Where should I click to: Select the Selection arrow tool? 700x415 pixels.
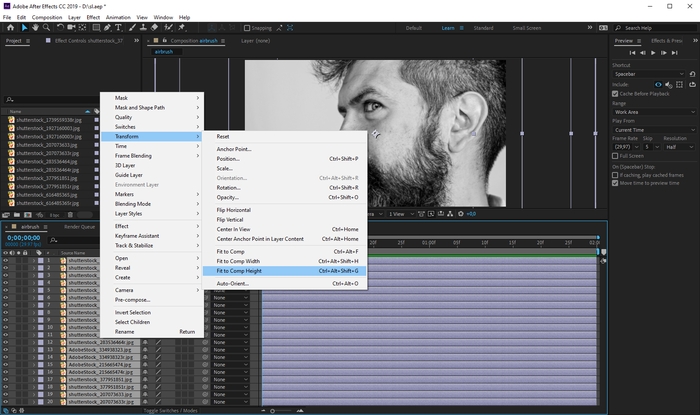pos(24,28)
